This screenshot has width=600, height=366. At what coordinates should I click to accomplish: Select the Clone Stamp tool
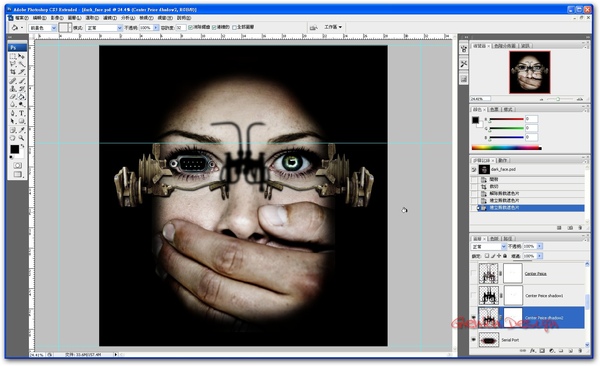13,88
